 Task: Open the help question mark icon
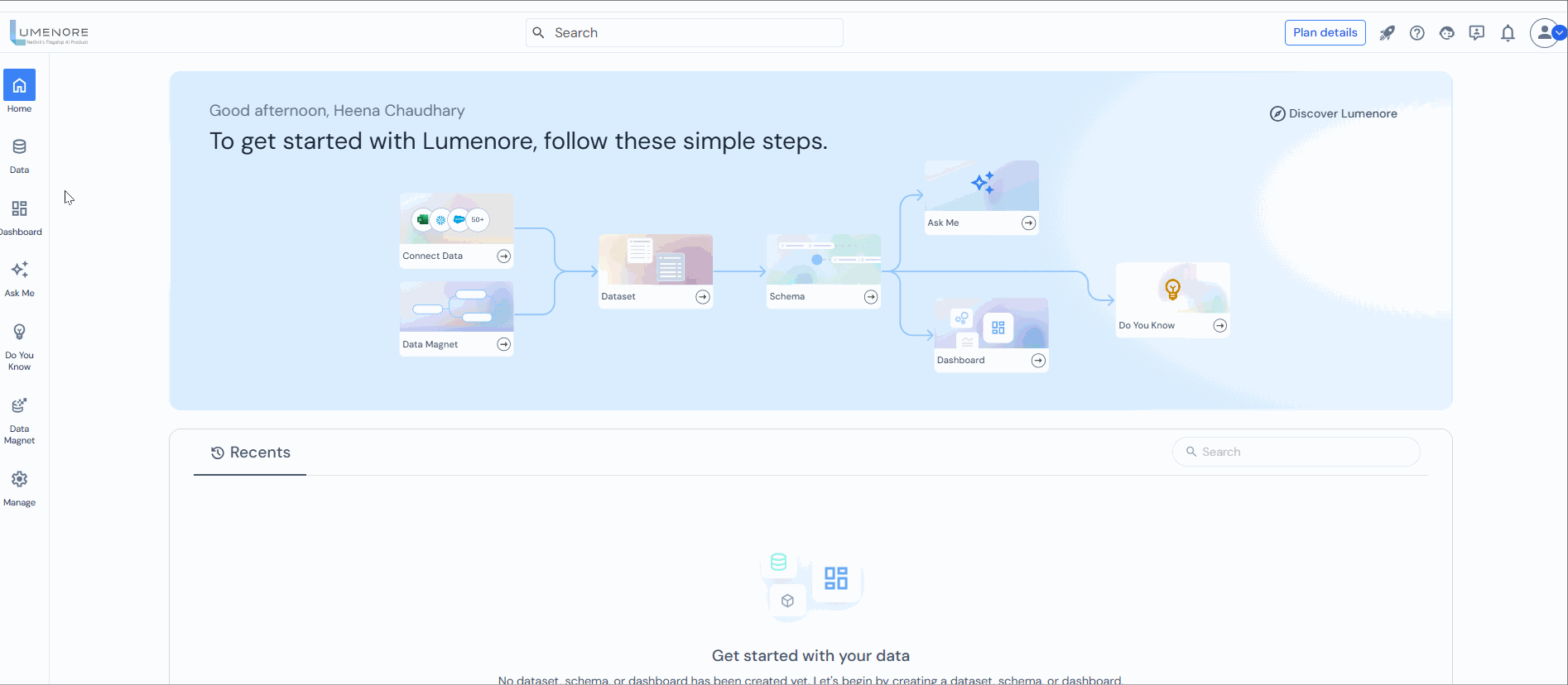click(x=1417, y=33)
